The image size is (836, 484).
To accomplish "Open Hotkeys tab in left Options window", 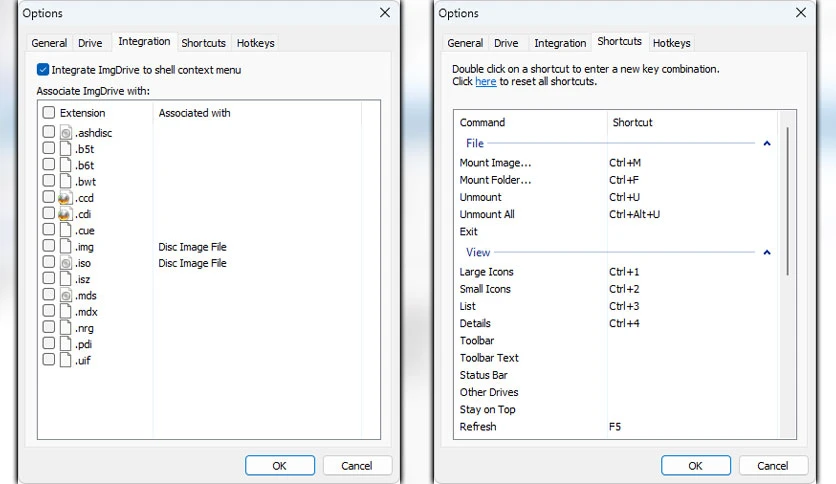I will point(255,43).
